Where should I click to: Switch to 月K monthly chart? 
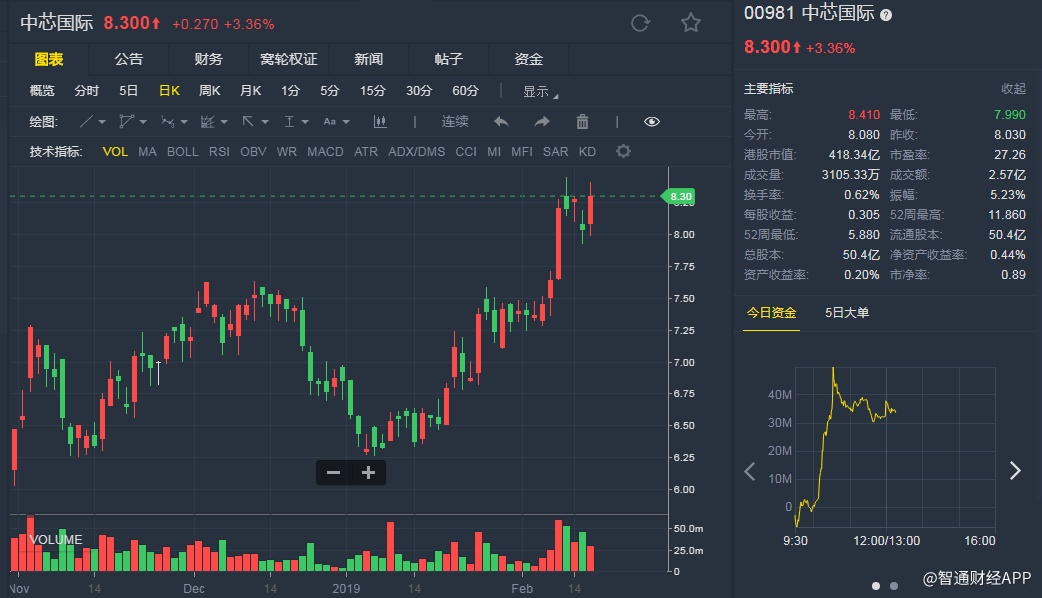click(251, 90)
